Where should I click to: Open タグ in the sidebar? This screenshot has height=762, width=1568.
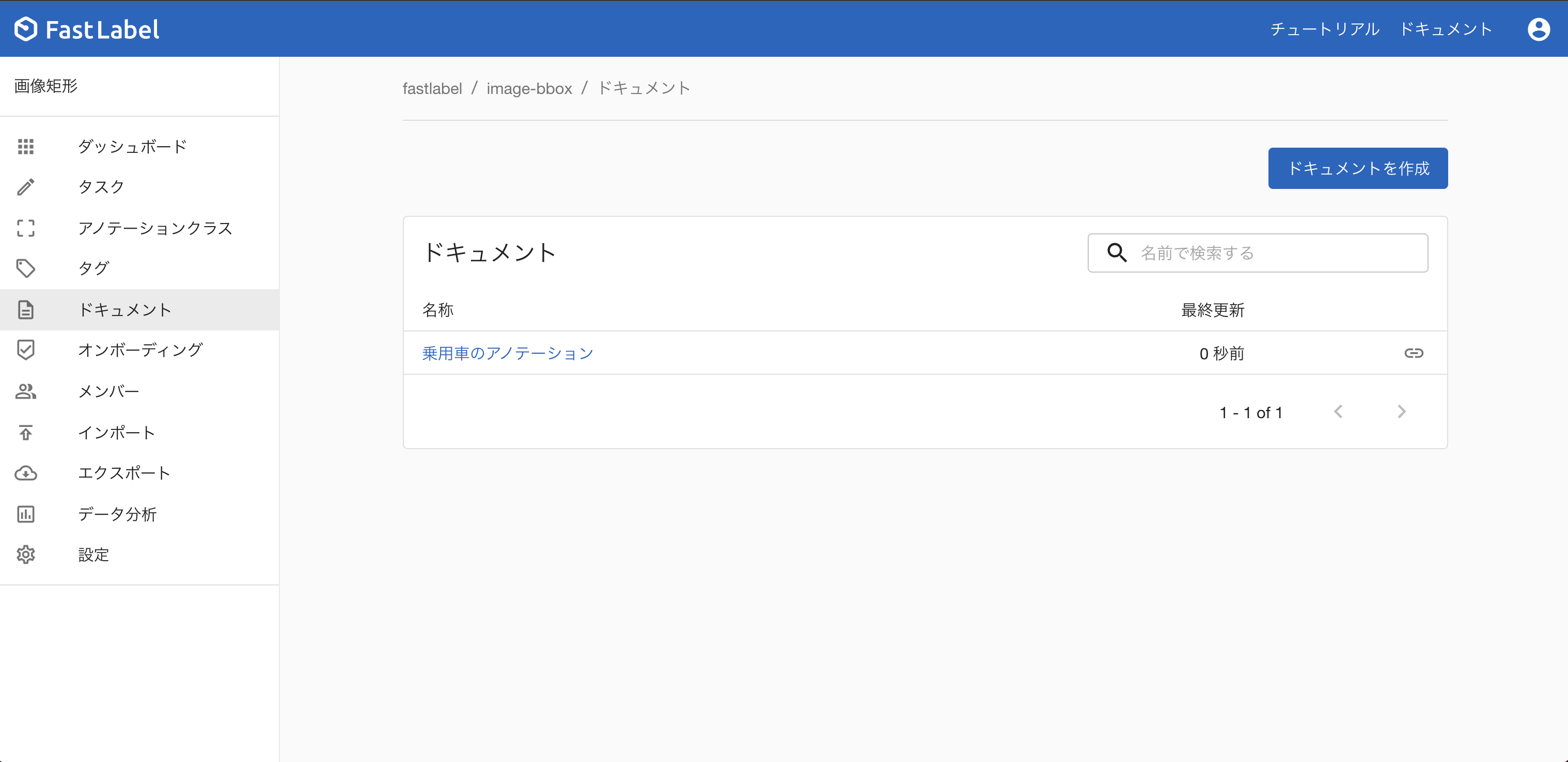coord(139,268)
